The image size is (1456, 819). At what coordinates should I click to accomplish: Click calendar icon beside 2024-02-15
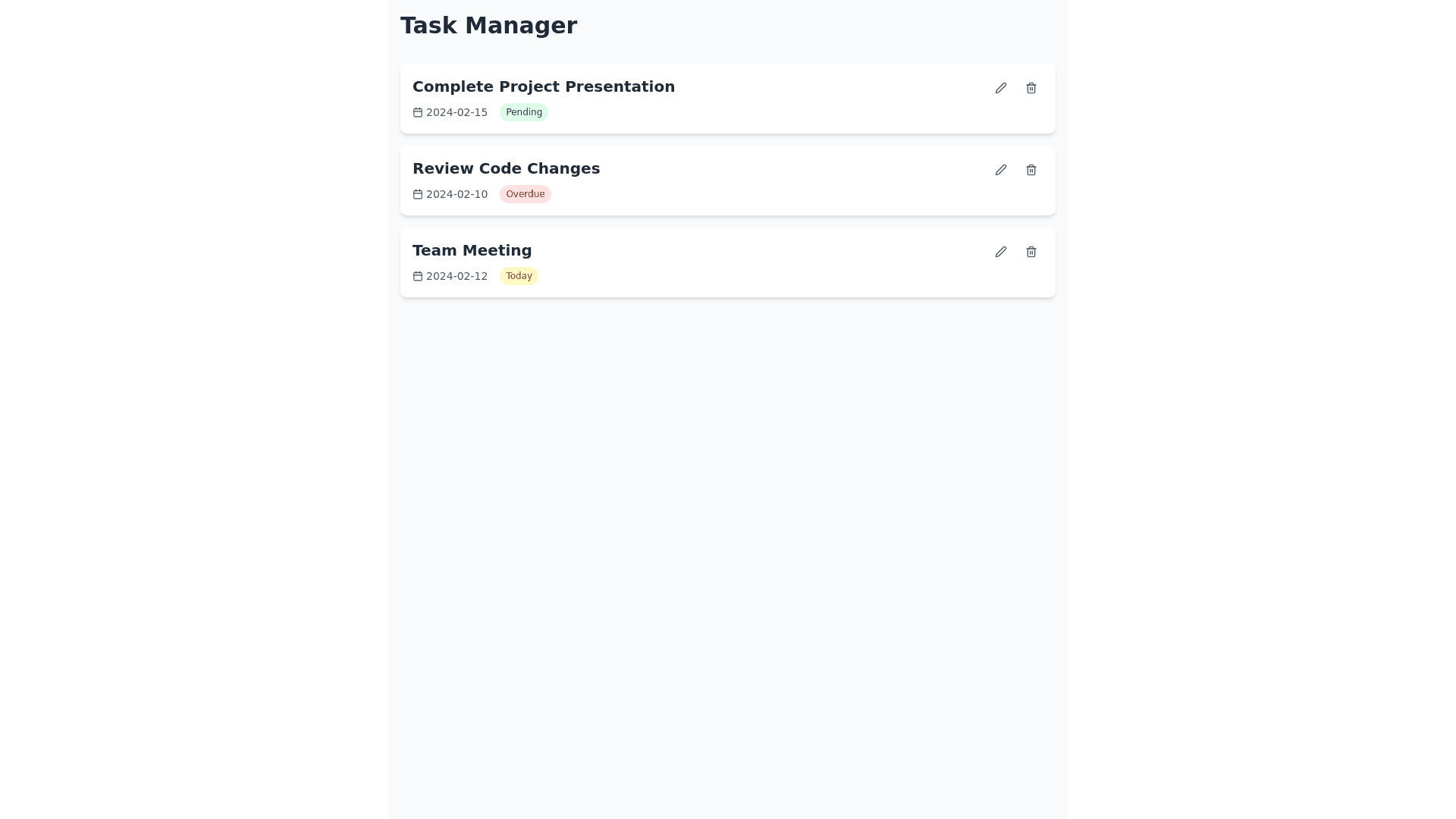[x=418, y=112]
